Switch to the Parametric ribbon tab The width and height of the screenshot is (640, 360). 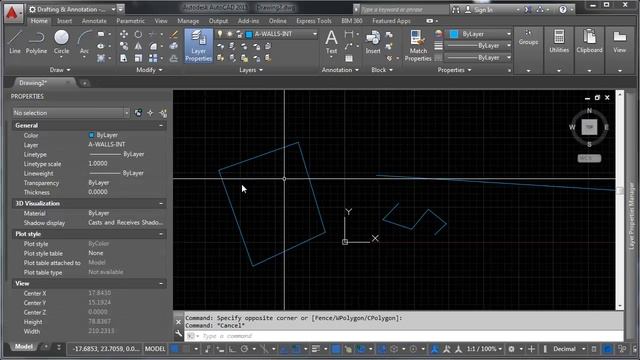click(130, 21)
